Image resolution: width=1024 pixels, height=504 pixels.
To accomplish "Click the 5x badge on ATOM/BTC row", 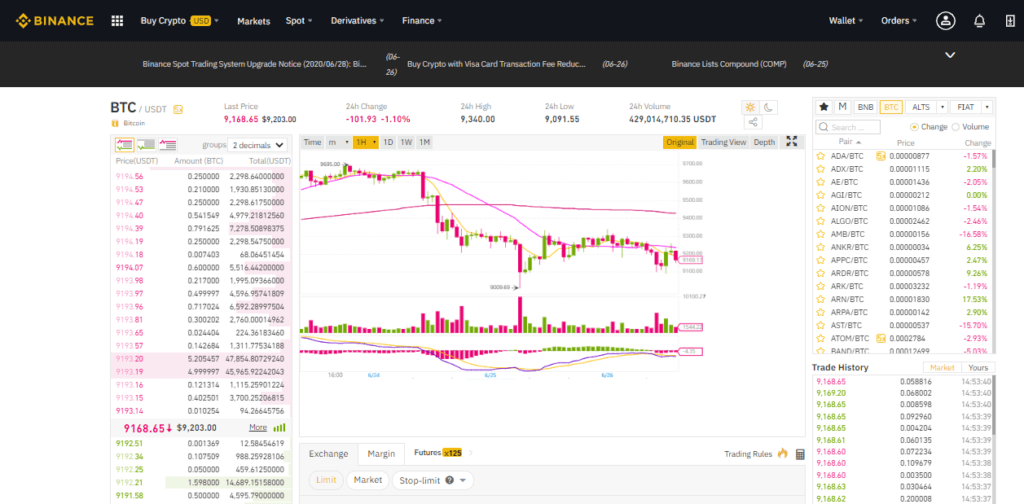I will click(x=881, y=338).
